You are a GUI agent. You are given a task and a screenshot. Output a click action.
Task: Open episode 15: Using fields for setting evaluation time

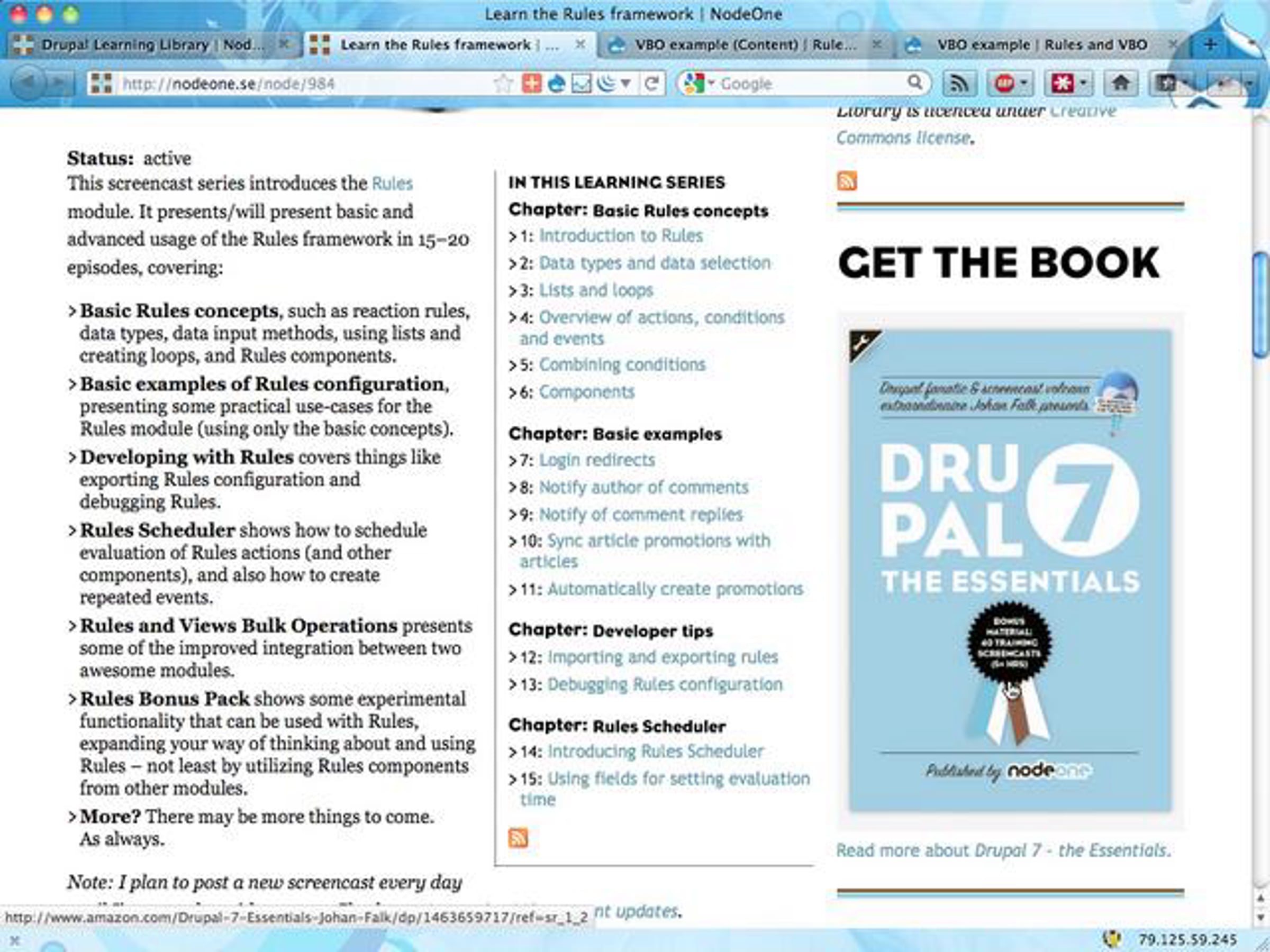tap(665, 789)
